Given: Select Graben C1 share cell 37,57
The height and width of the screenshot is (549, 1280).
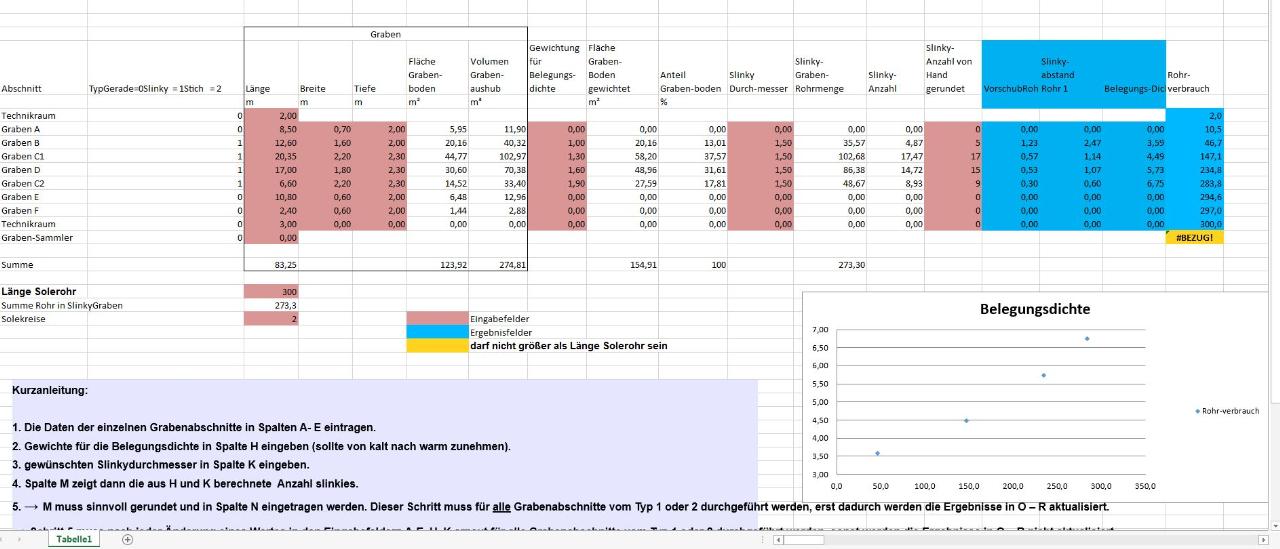Looking at the screenshot, I should [693, 156].
